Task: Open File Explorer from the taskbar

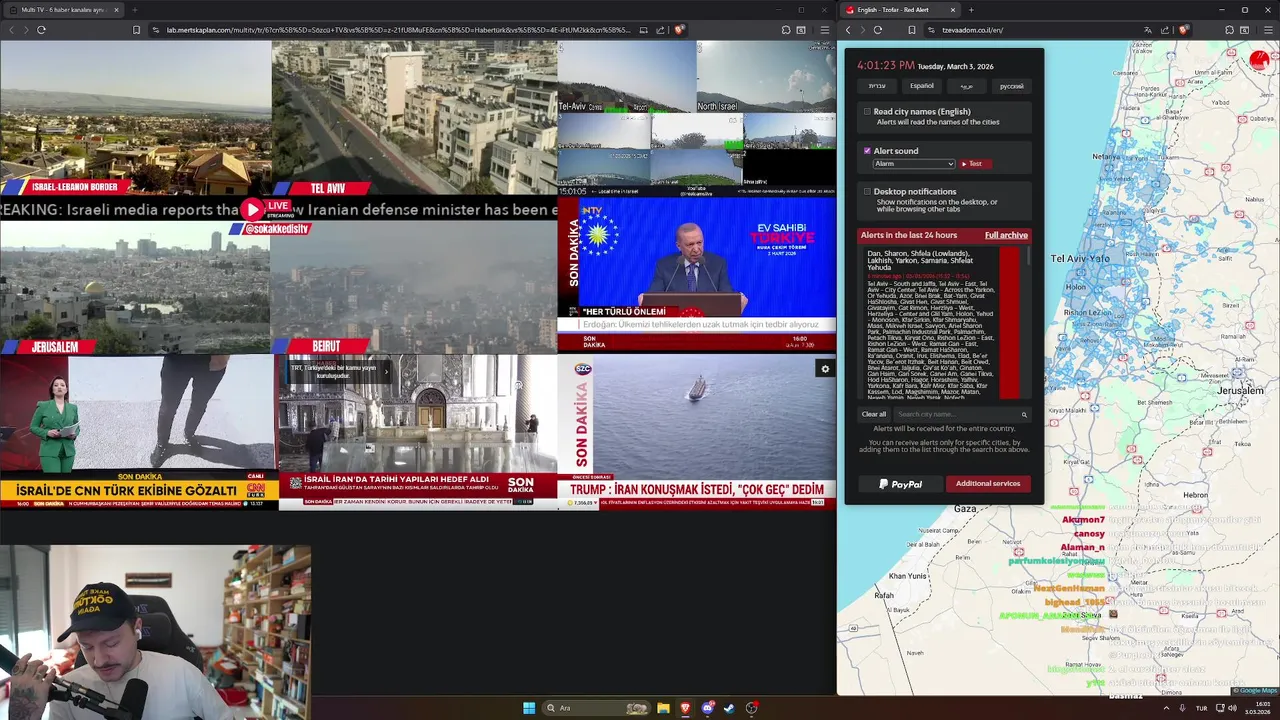Action: [x=663, y=708]
